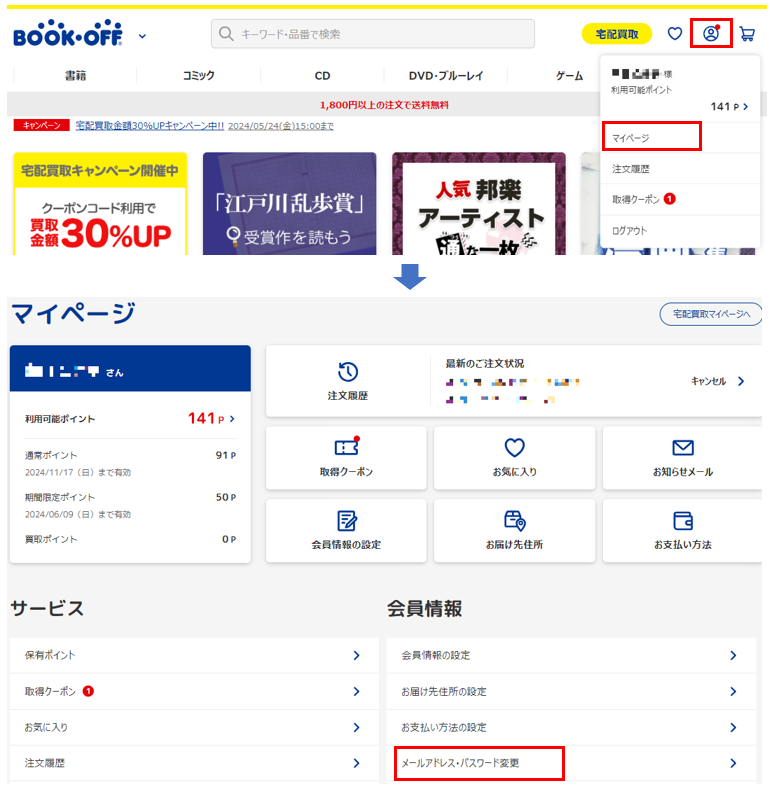Open the shopping cart icon

pyautogui.click(x=747, y=34)
